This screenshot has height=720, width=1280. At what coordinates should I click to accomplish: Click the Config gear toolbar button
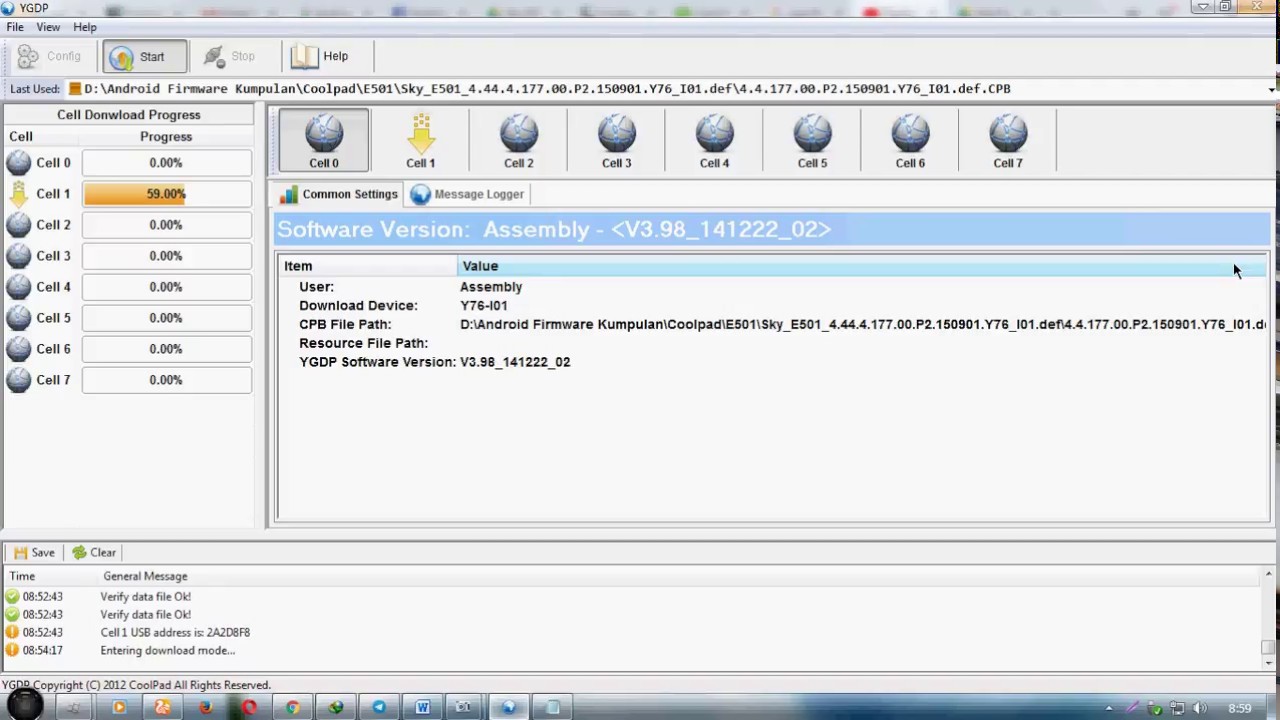tap(50, 56)
